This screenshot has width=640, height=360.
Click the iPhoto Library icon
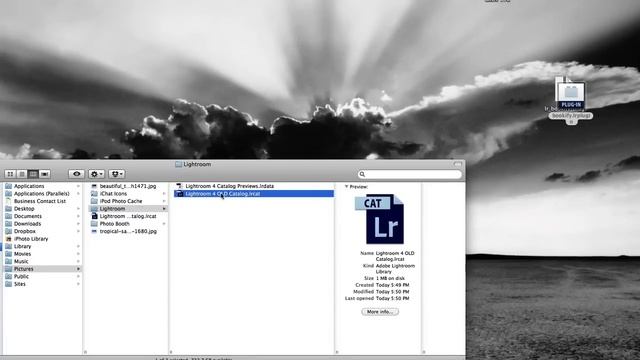pos(9,239)
